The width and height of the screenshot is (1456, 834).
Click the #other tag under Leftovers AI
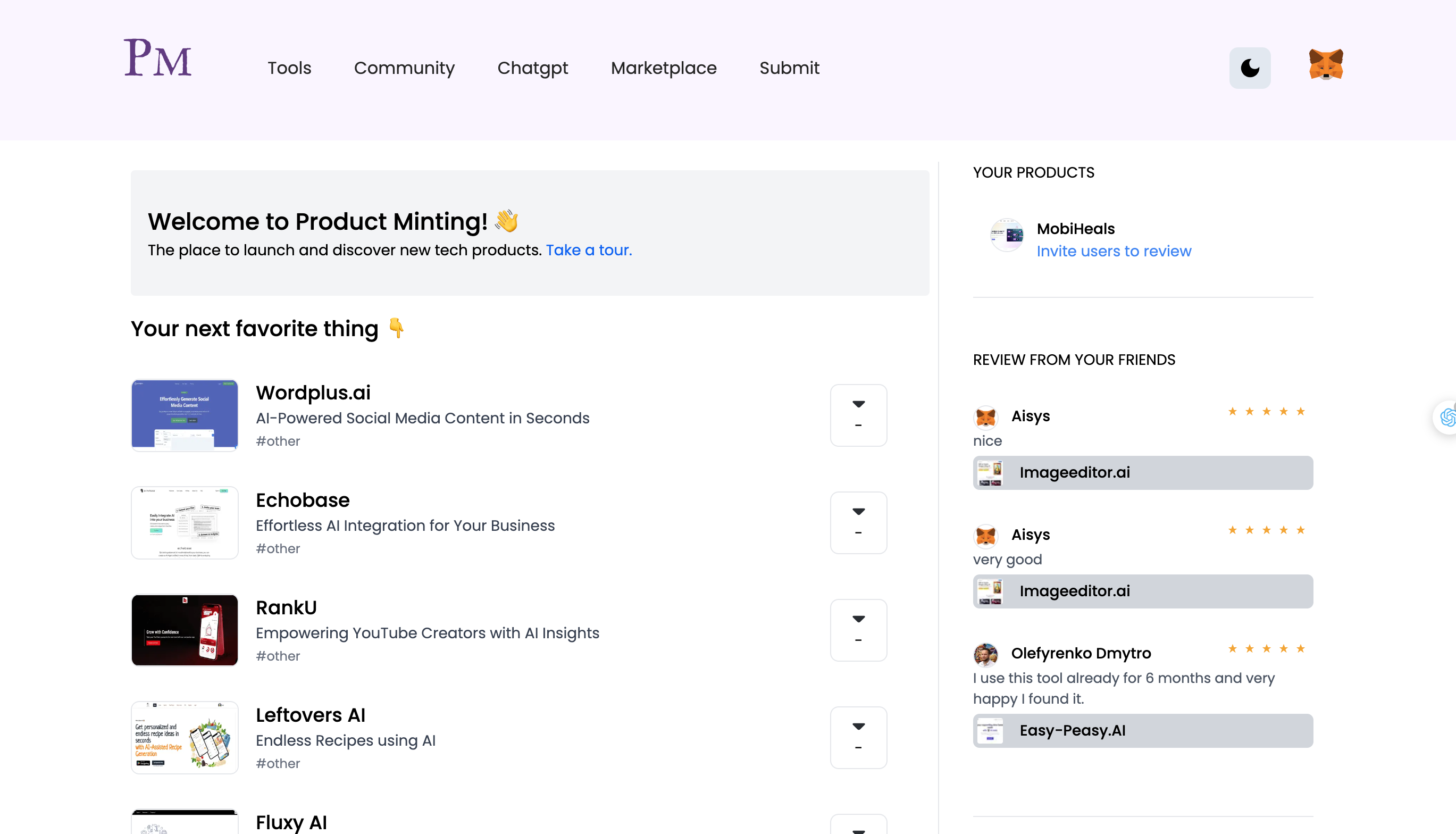click(278, 763)
